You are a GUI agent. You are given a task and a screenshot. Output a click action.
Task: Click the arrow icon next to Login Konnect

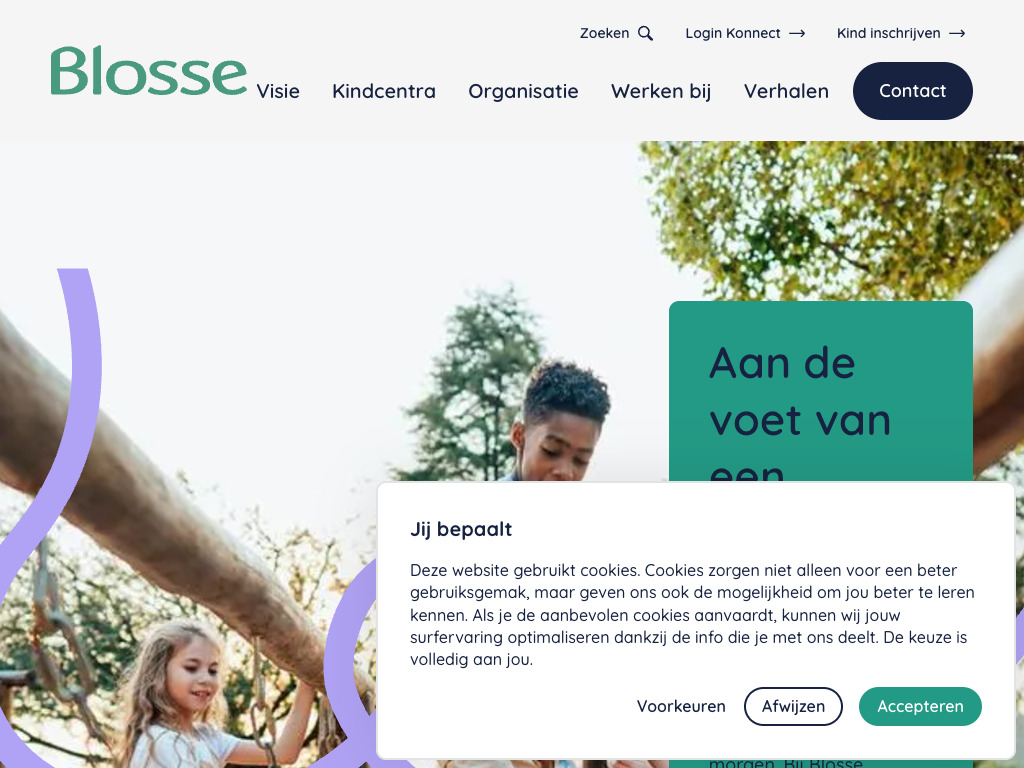797,33
